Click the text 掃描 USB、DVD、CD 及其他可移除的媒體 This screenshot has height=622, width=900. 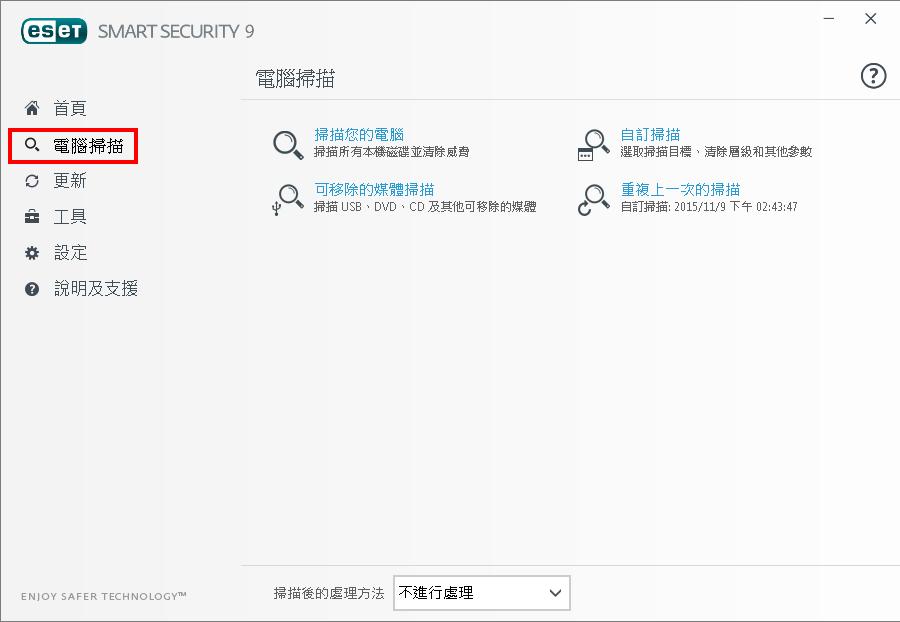pyautogui.click(x=425, y=207)
